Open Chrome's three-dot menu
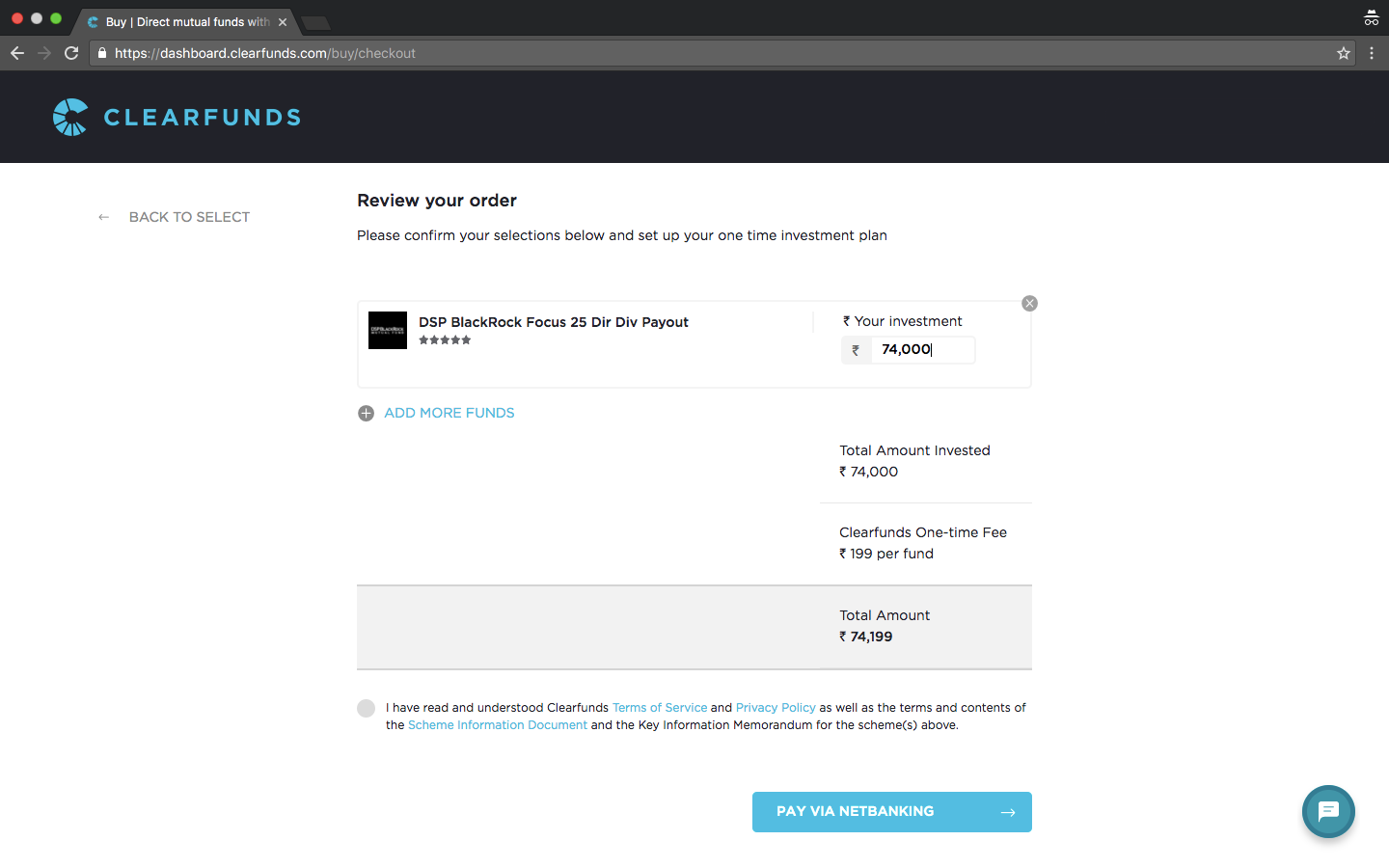Image resolution: width=1389 pixels, height=868 pixels. (1372, 53)
